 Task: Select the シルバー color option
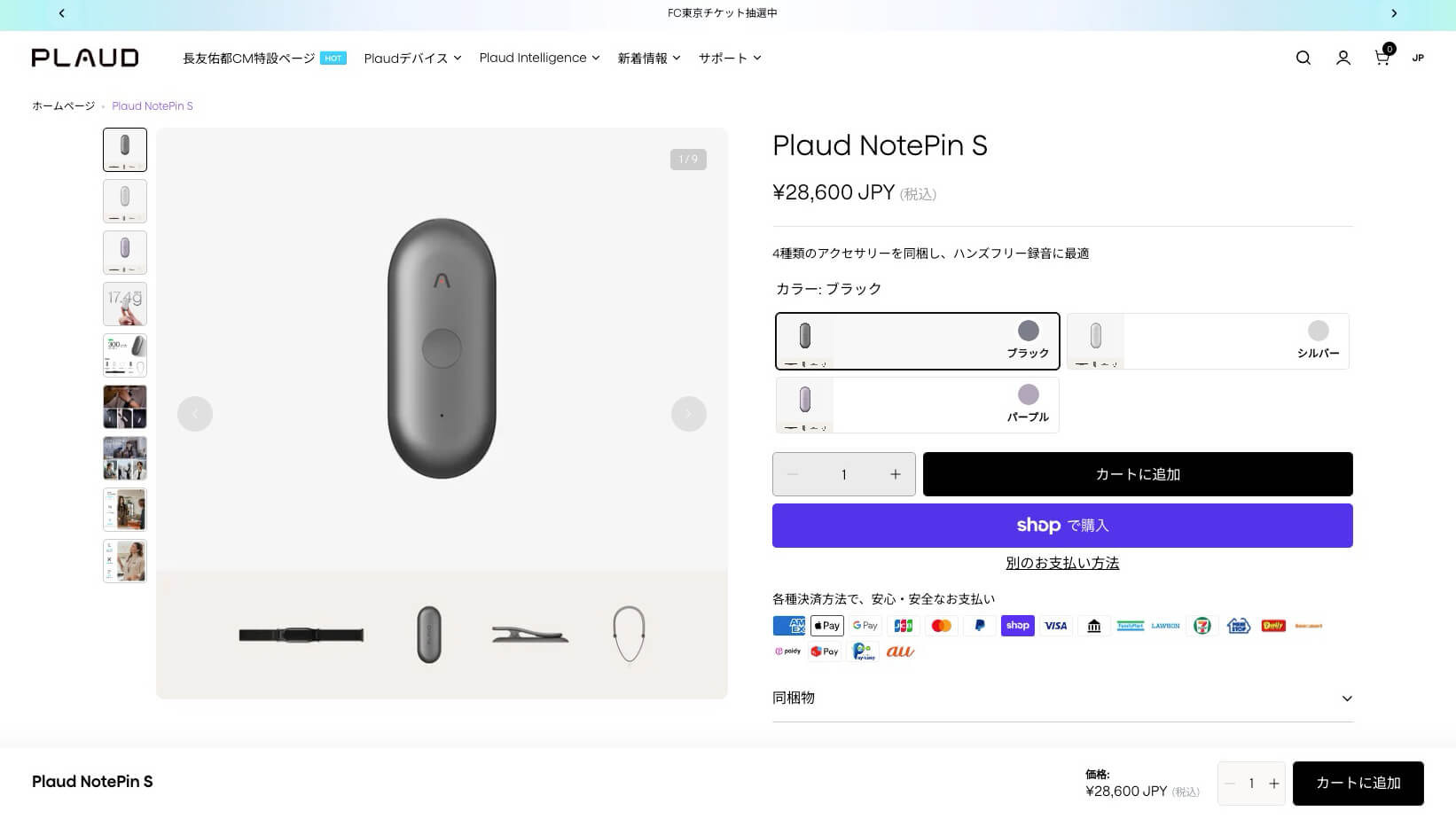click(x=1207, y=341)
